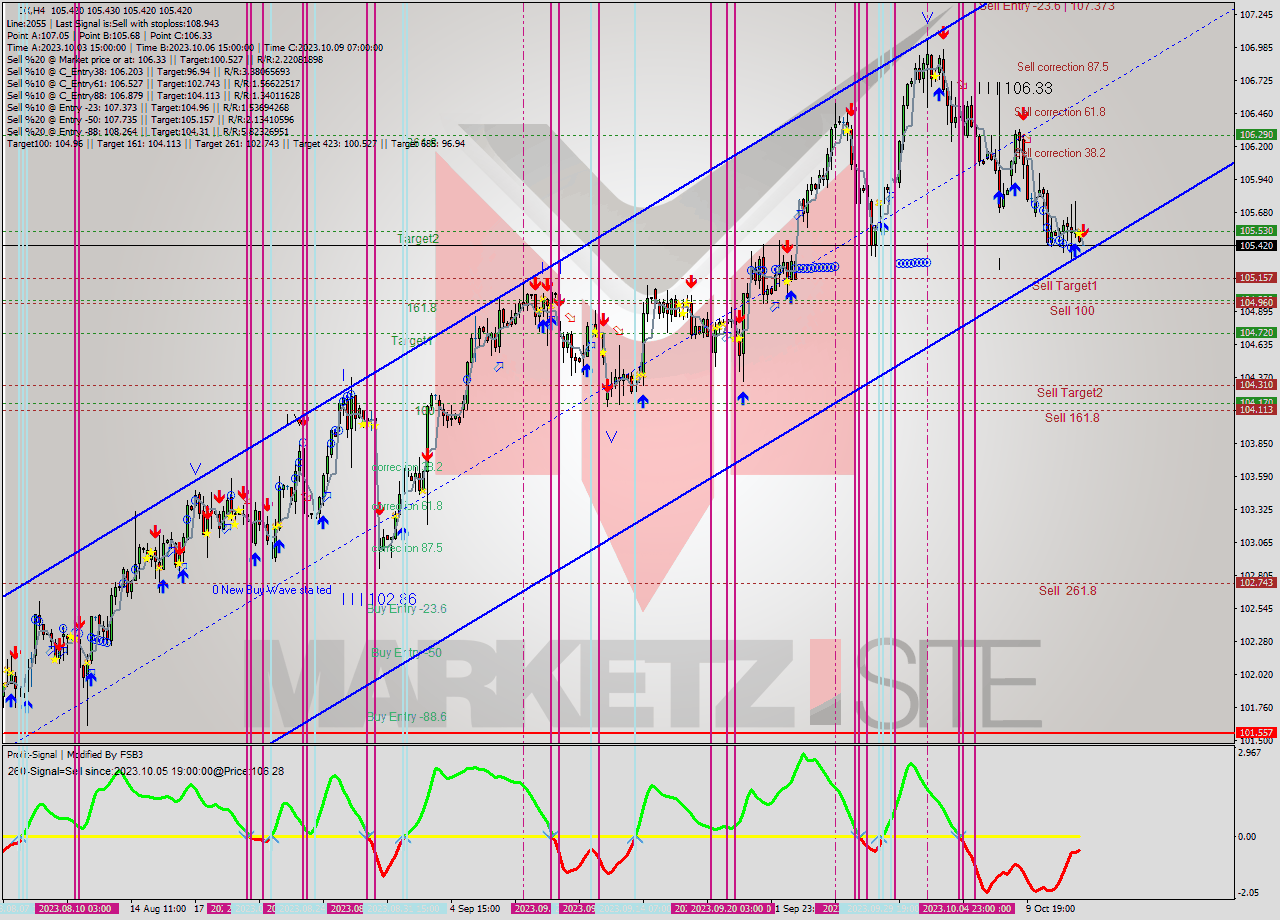Click the 'Sell Target2' label

1070,393
